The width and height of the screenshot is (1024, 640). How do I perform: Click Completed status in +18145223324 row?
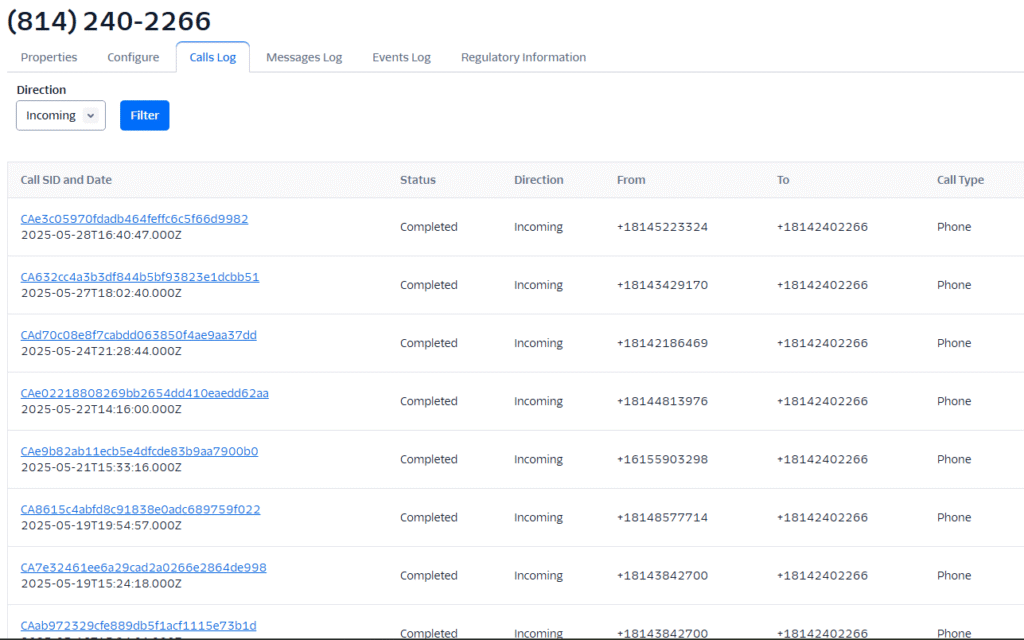(x=428, y=227)
